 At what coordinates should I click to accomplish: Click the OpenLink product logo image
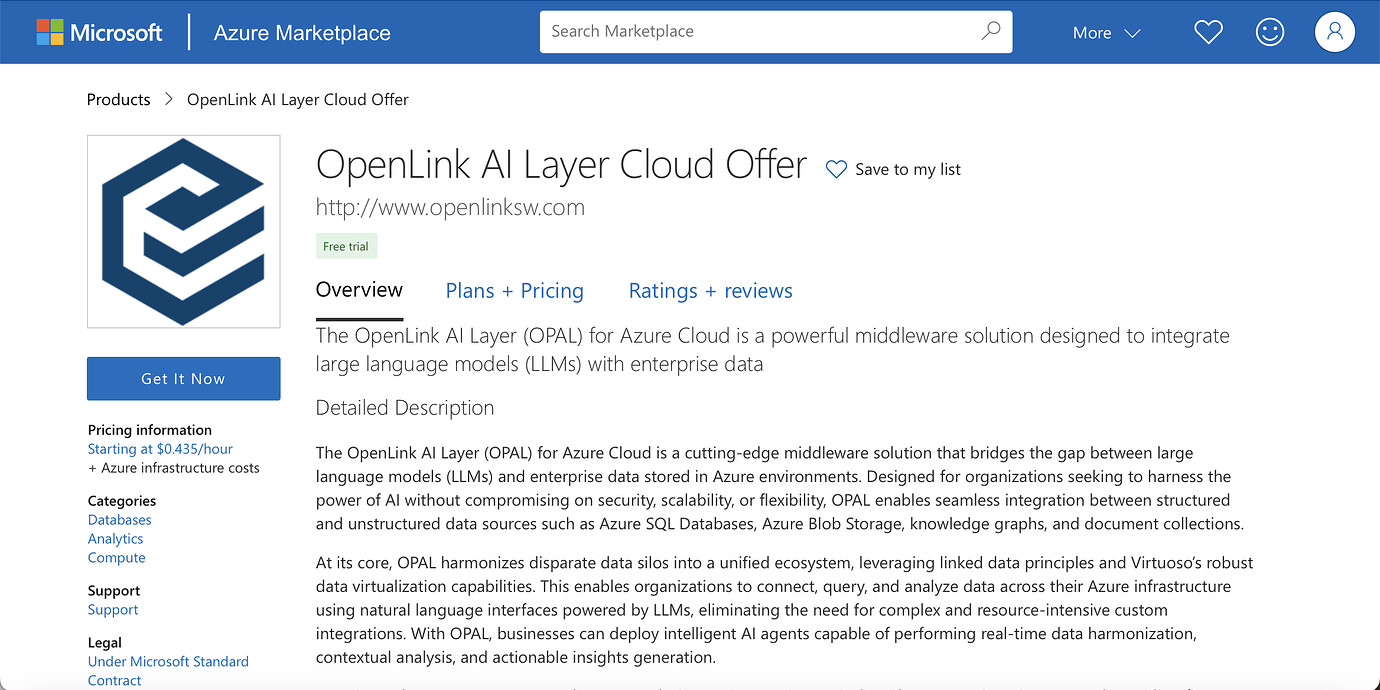(184, 232)
